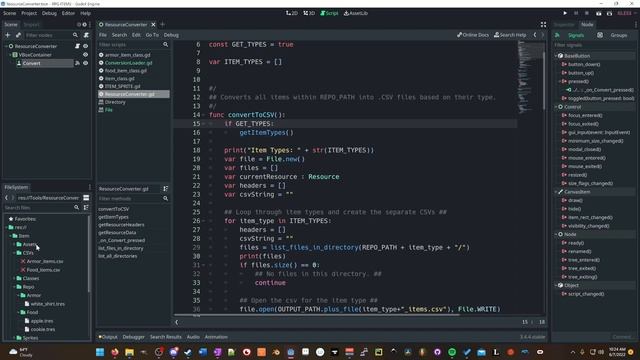Screen dimensions: 640x360
Task: Click the code minimap
Action: coord(529,78)
